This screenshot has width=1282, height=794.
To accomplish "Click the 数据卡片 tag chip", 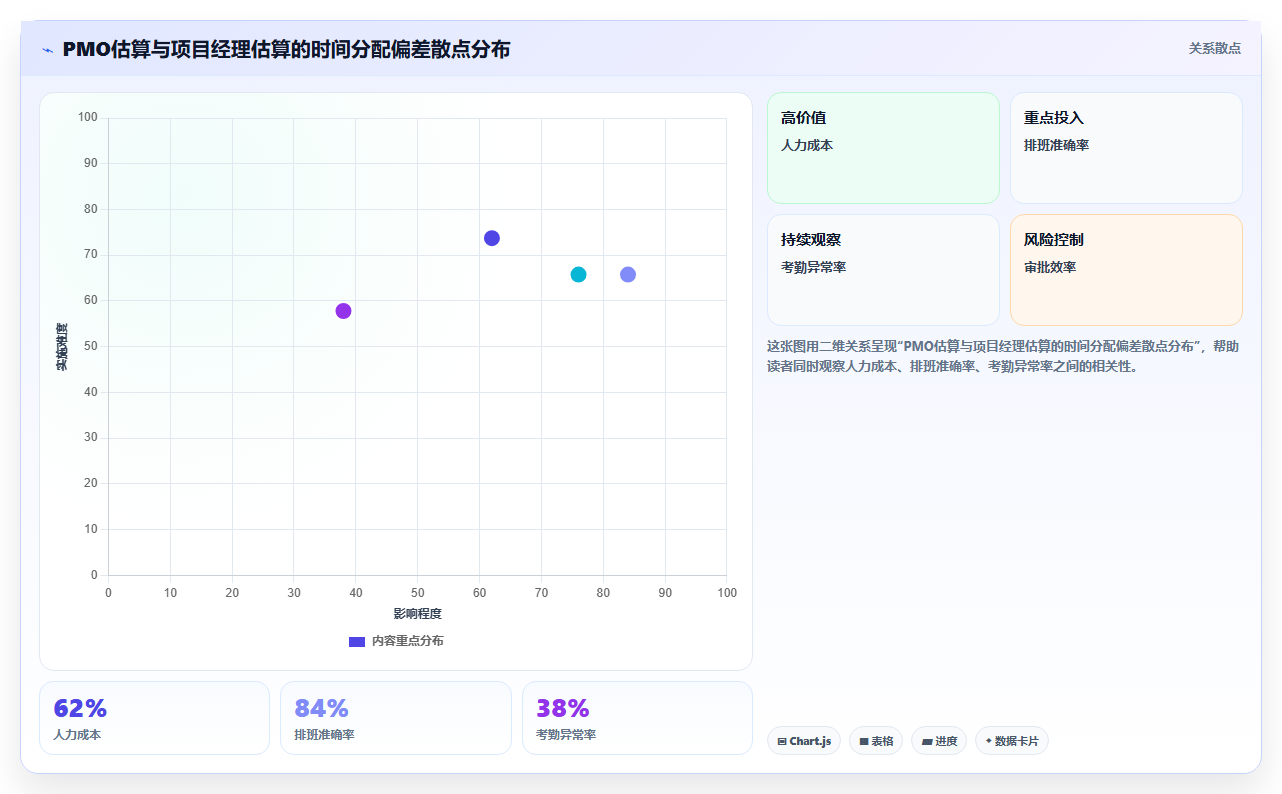I will (1012, 741).
